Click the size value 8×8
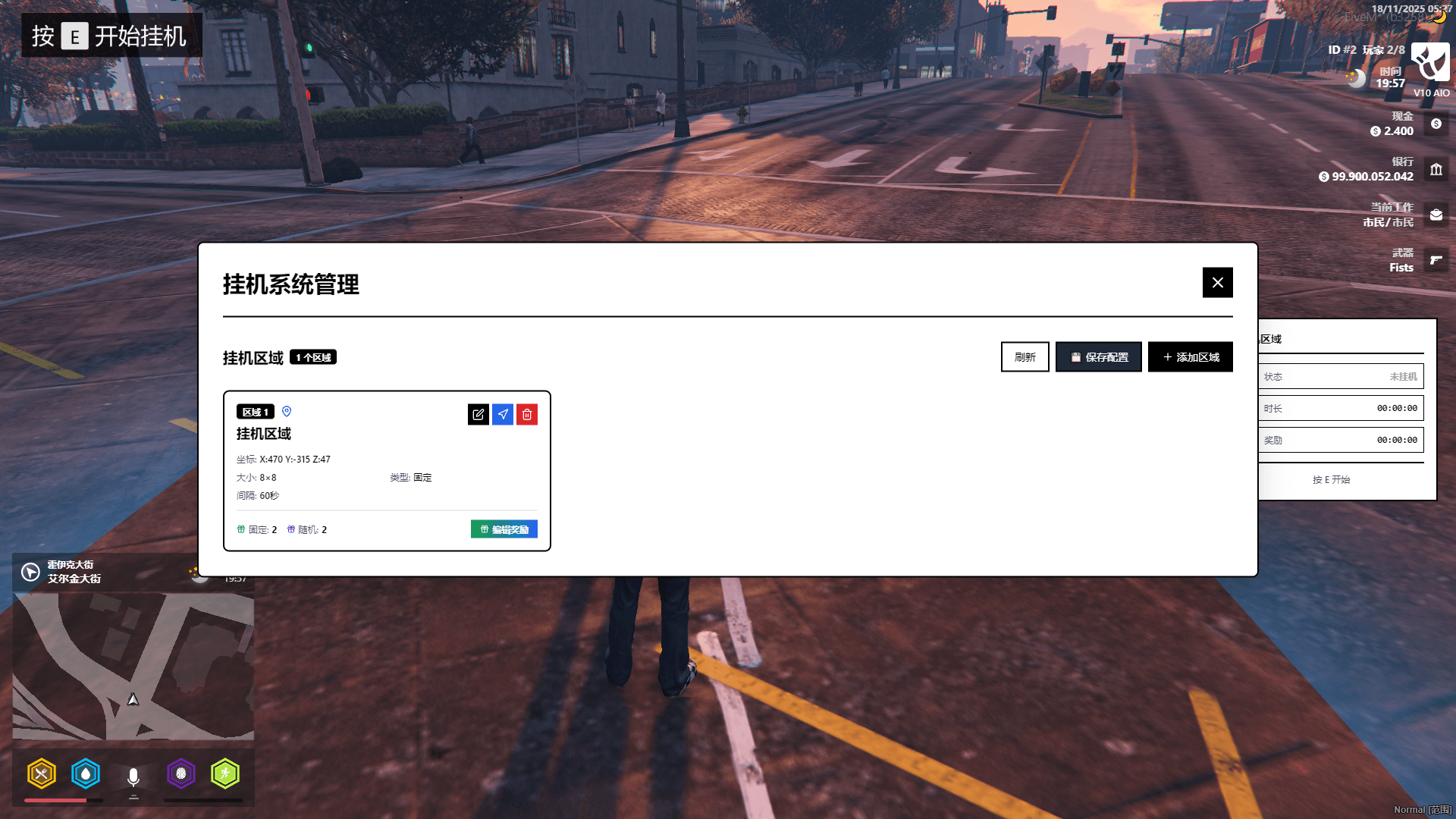Image resolution: width=1456 pixels, height=819 pixels. (x=268, y=478)
